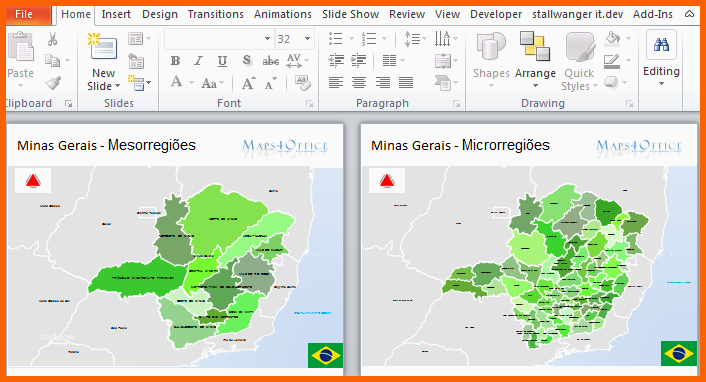Open the Section dropdown
706x382 pixels.
[x=139, y=83]
